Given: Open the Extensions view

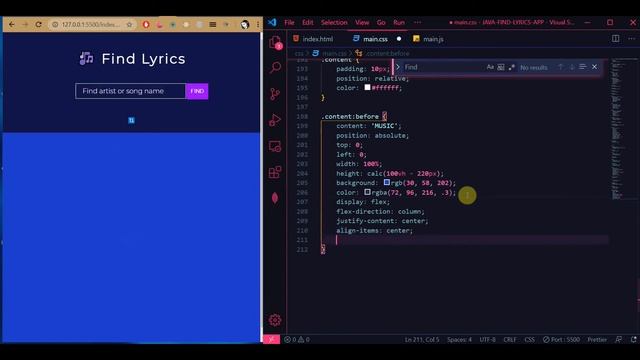Looking at the screenshot, I should (x=275, y=172).
